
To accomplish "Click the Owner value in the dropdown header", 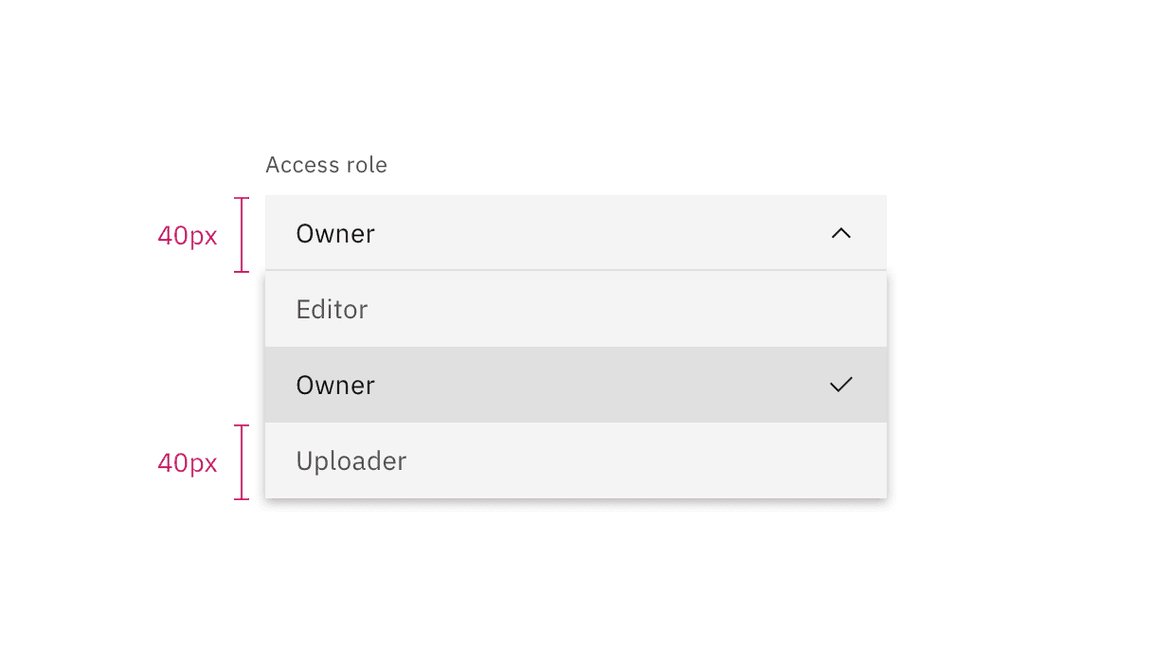I will point(335,234).
